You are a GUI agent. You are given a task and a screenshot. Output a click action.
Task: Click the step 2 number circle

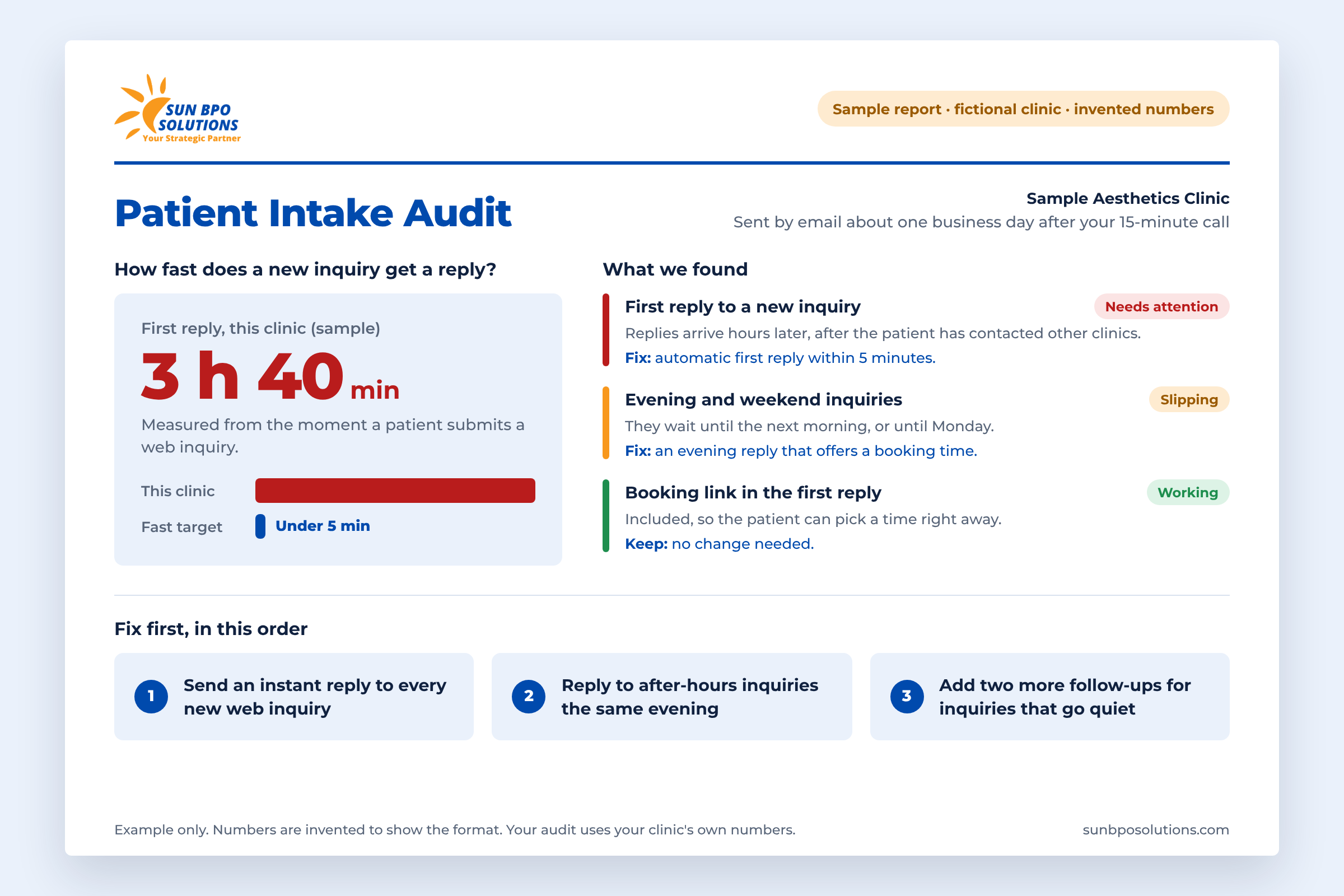point(529,696)
